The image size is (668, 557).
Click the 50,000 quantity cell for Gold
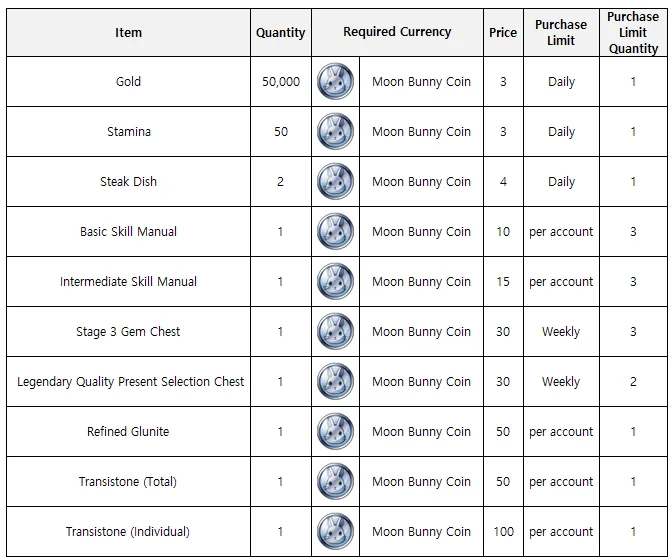[x=281, y=82]
